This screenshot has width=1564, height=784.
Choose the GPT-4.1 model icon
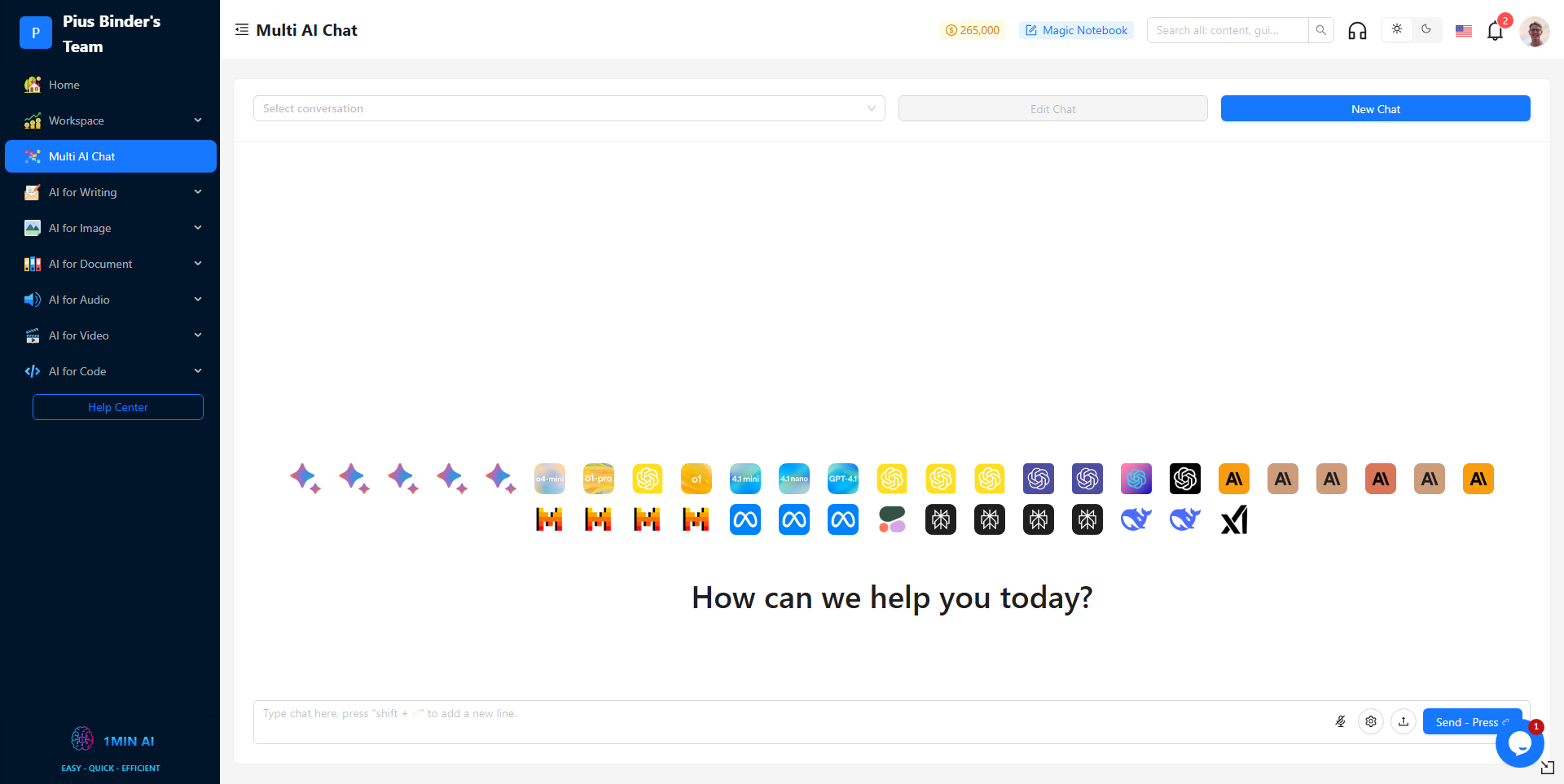coord(843,479)
